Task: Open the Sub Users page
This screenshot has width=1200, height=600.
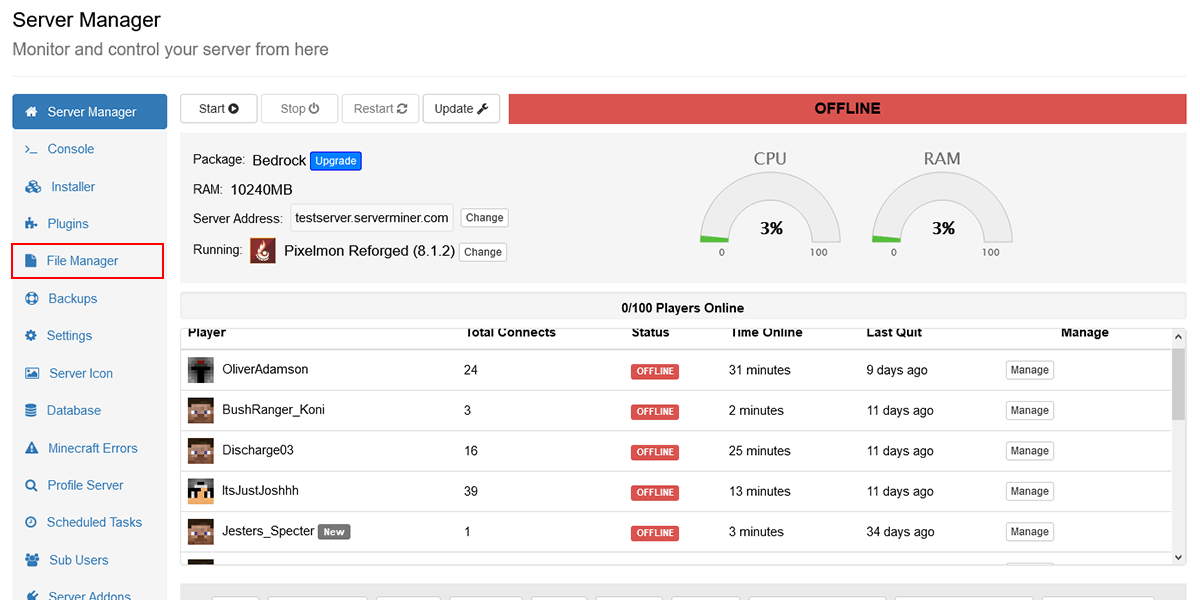Action: [89, 560]
